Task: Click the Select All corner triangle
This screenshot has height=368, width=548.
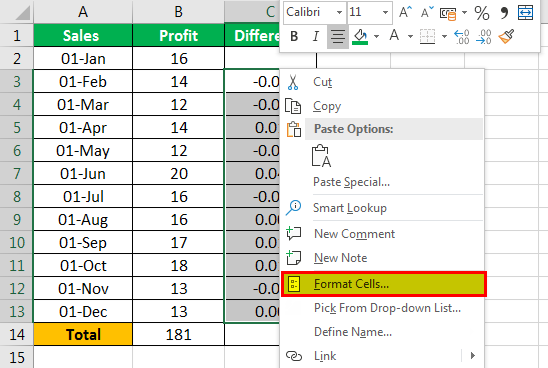Action: pos(23,13)
